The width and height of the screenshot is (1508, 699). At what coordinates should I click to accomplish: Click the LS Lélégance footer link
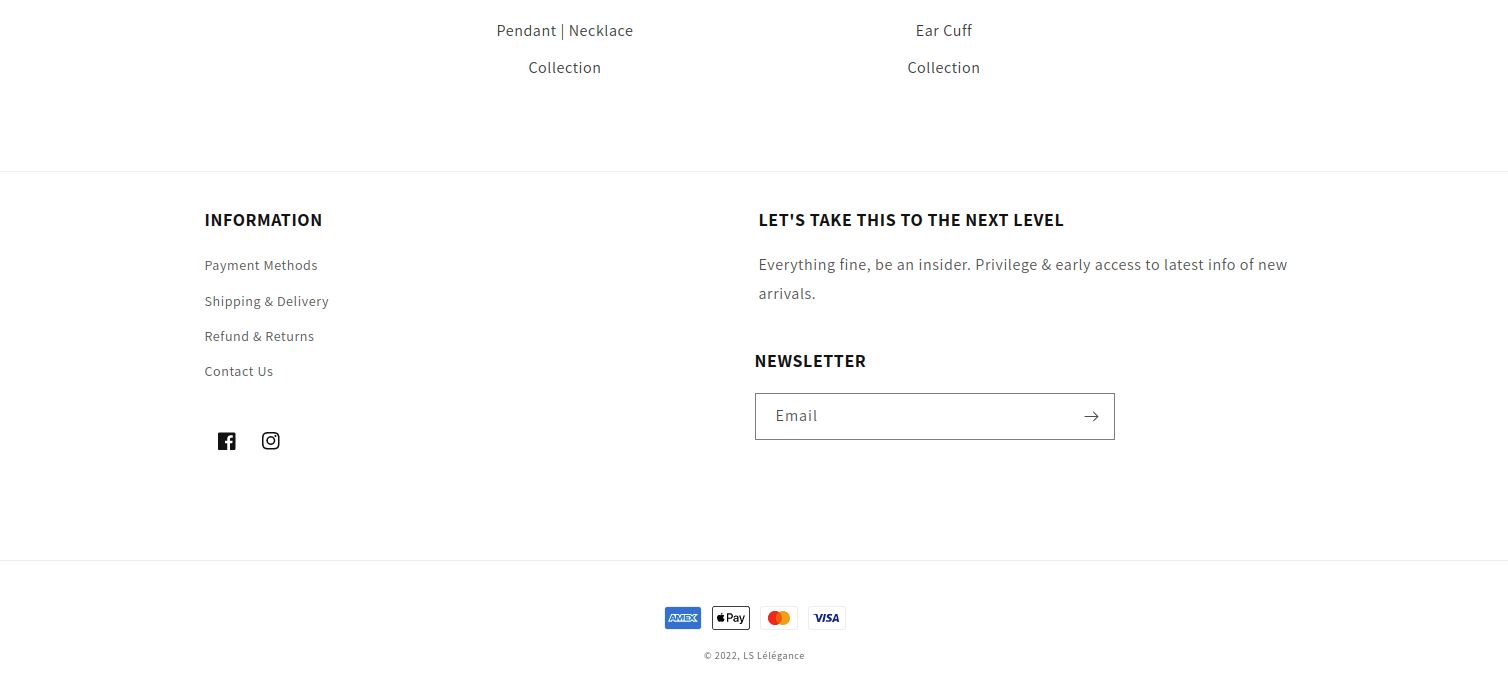click(774, 656)
